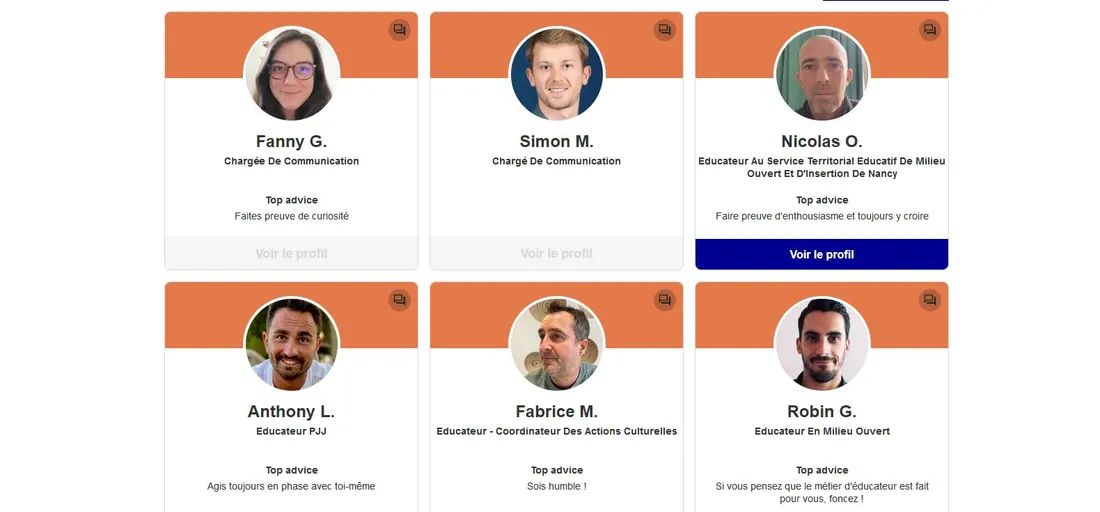Open the chat icon on Fabrice M.'s card
1100x512 pixels.
(x=664, y=300)
